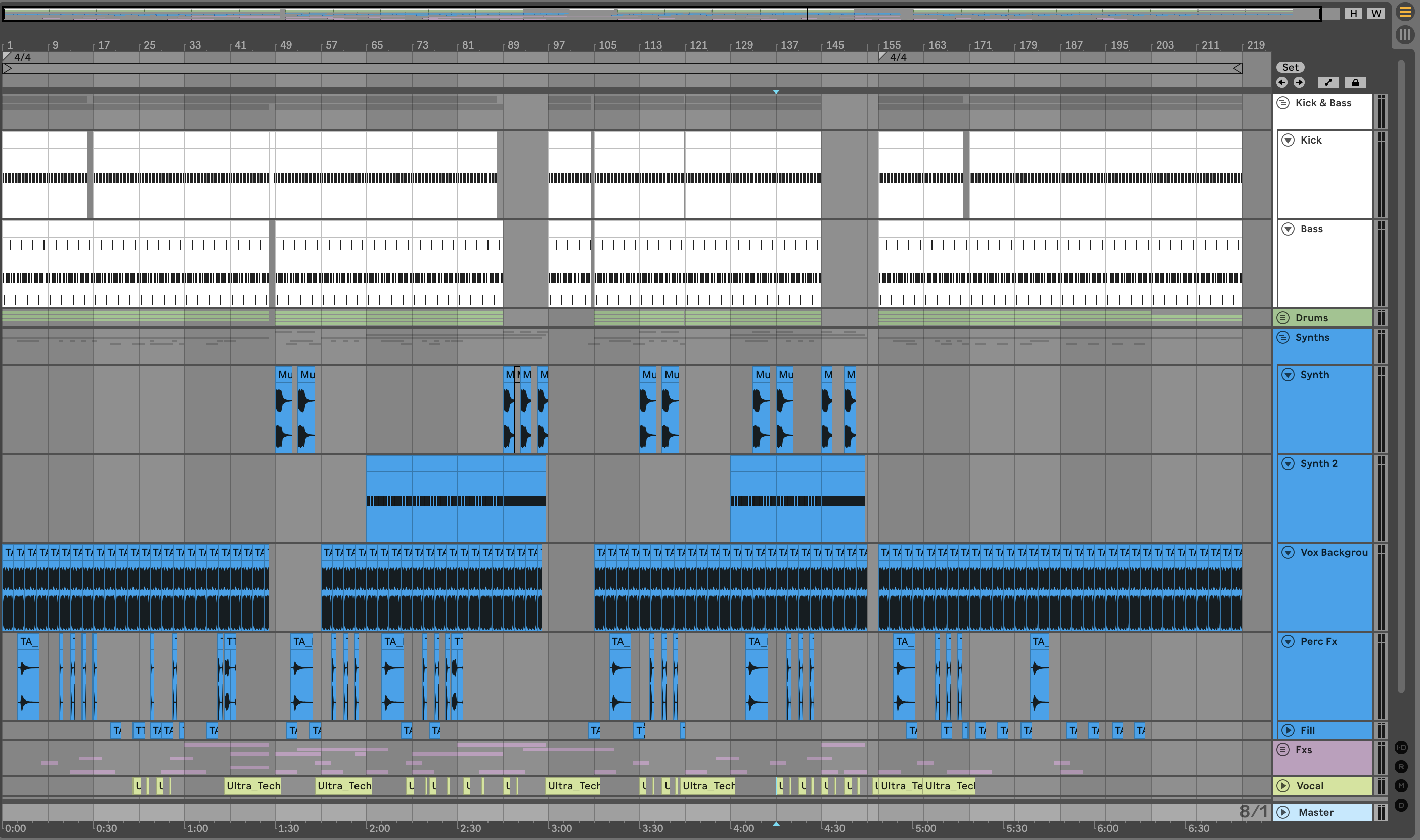Select second Synth 2 MIDI clip
Screen dimensions: 1420x840
[798, 499]
